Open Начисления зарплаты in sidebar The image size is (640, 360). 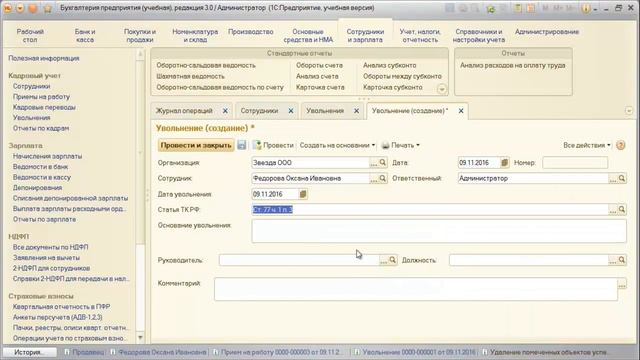click(47, 156)
